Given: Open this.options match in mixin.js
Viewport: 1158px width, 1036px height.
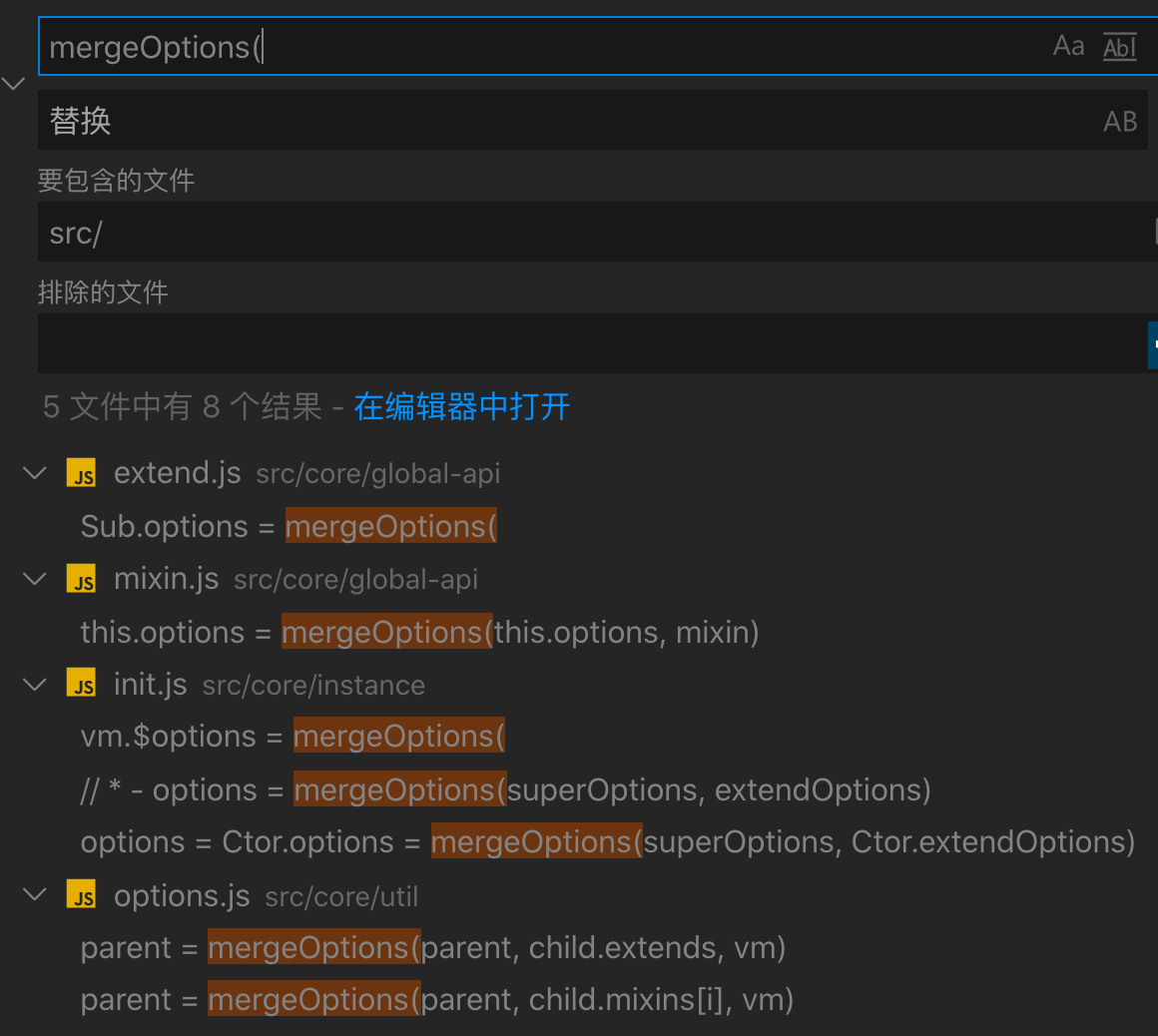Looking at the screenshot, I should (419, 632).
